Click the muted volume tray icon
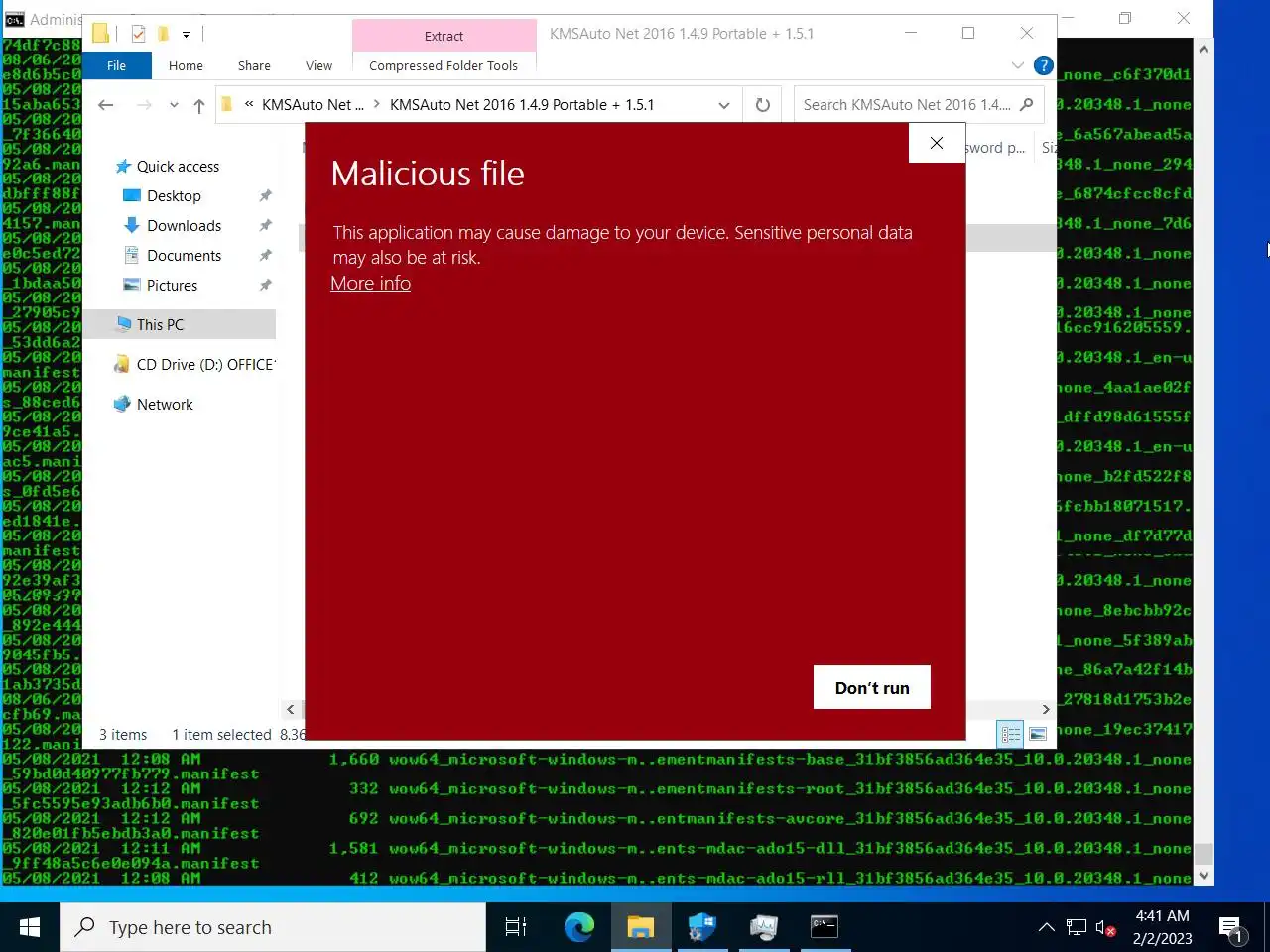Screen dimensions: 1270x952 (x=1105, y=928)
